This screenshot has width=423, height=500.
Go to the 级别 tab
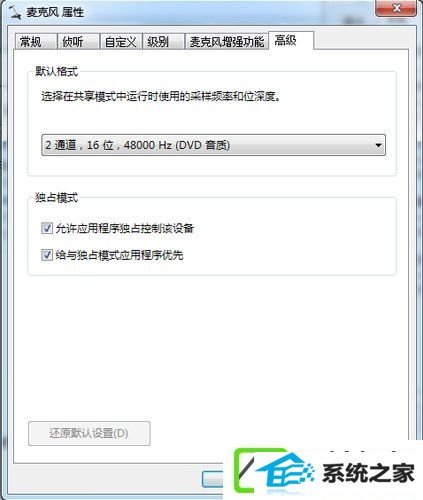(163, 42)
